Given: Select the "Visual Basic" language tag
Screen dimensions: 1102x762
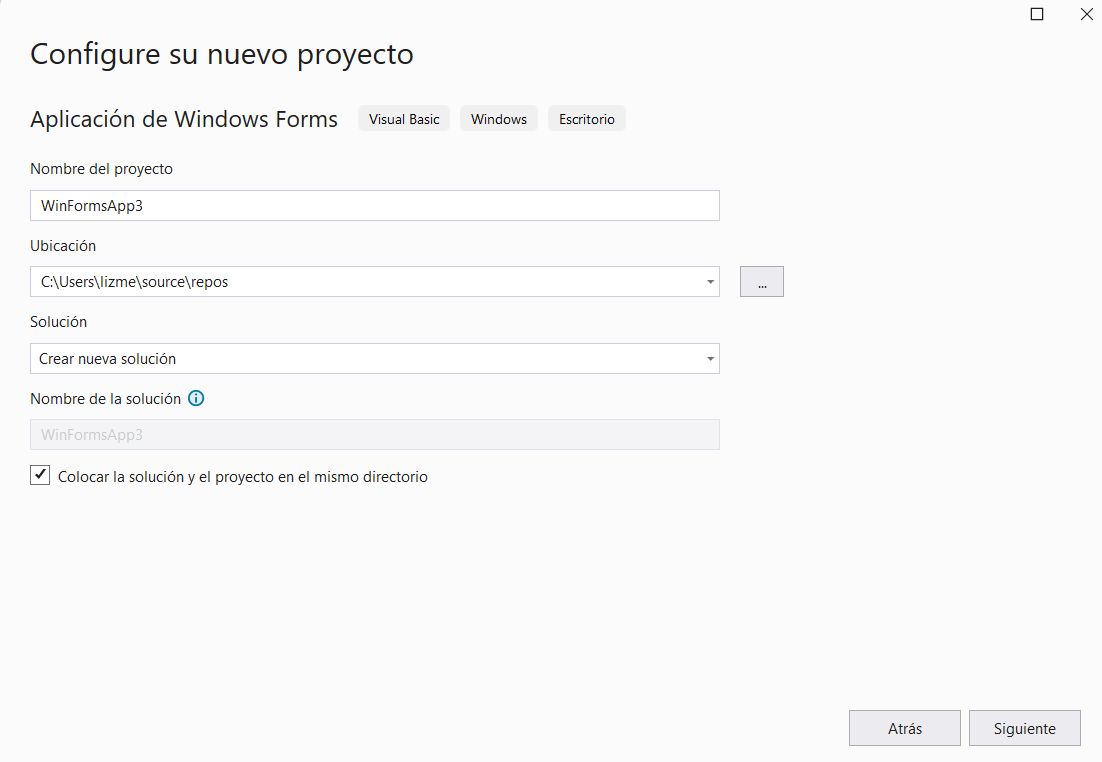Looking at the screenshot, I should (x=403, y=118).
